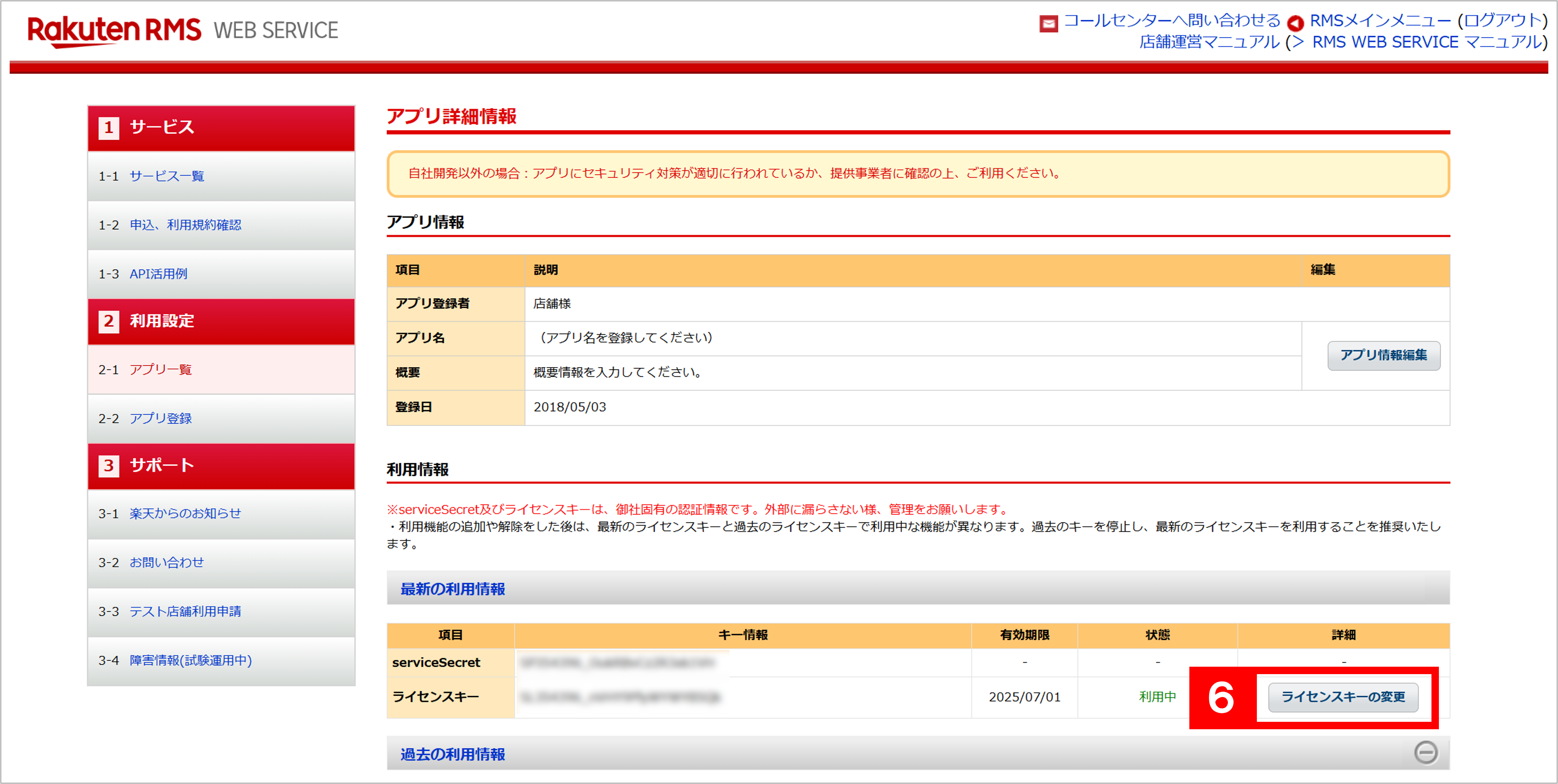1558x784 pixels.
Task: Click the ライセンスキーの変更 button
Action: 1343,697
